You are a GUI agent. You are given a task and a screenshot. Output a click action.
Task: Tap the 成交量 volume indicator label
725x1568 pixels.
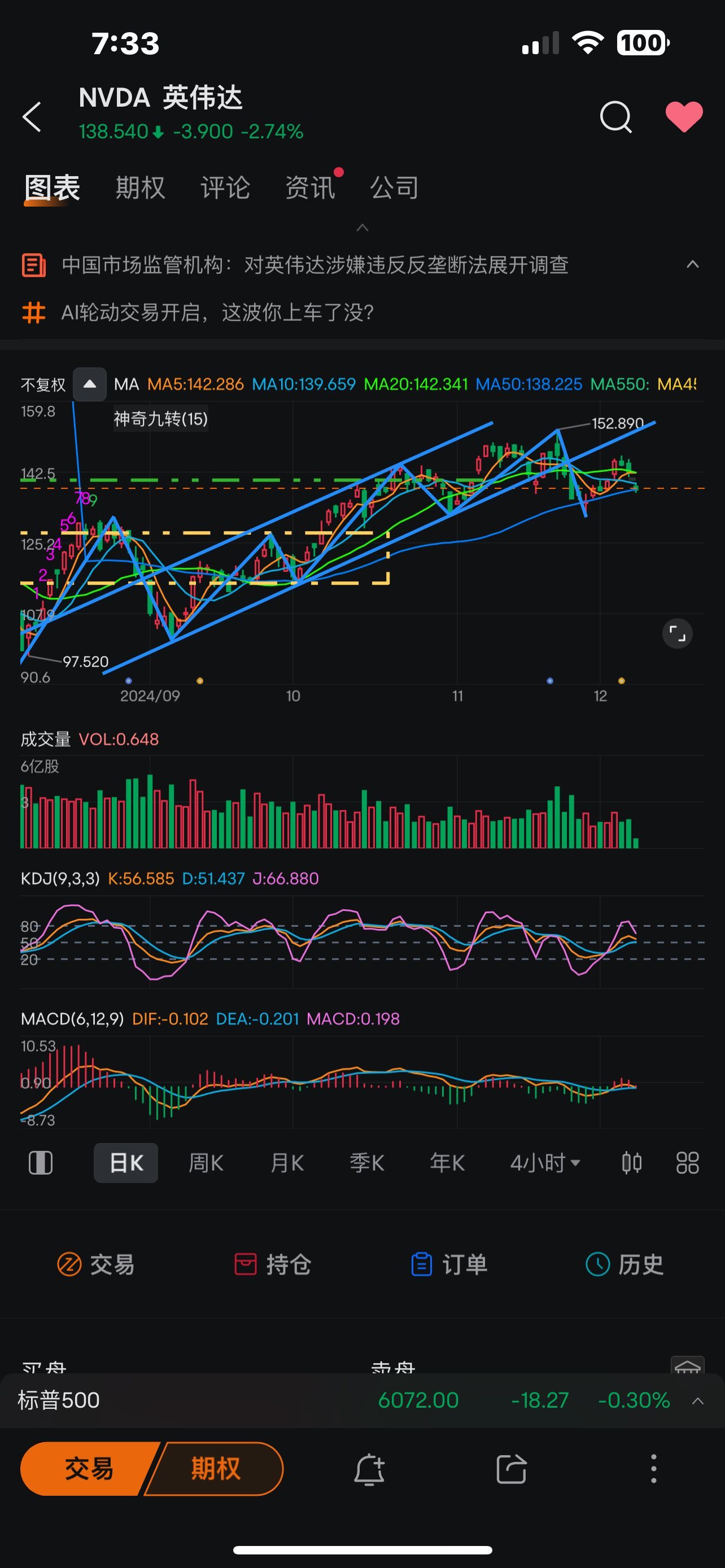46,739
